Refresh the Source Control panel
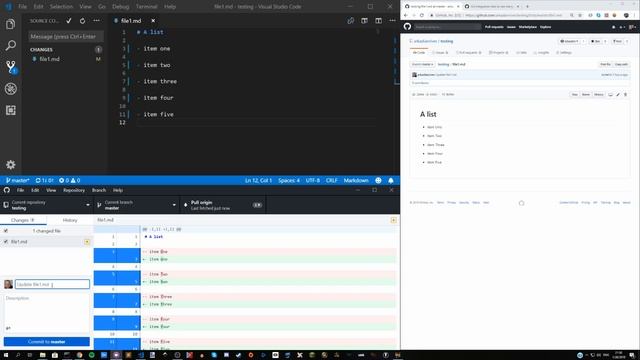 click(x=82, y=20)
